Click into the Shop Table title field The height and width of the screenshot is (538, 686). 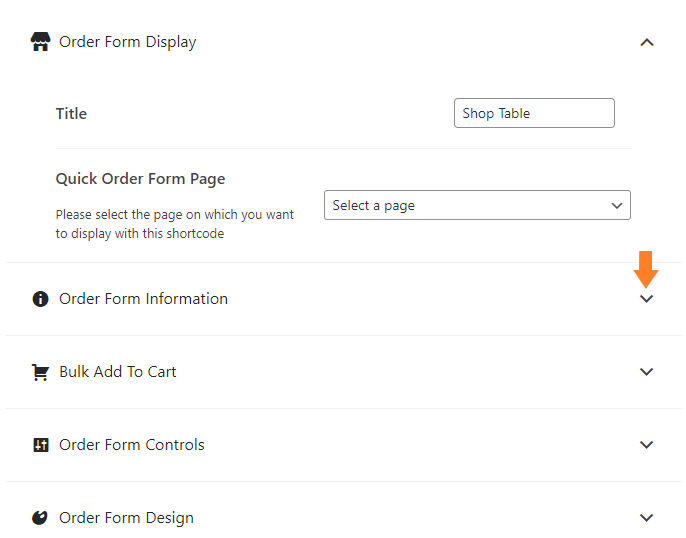point(534,113)
